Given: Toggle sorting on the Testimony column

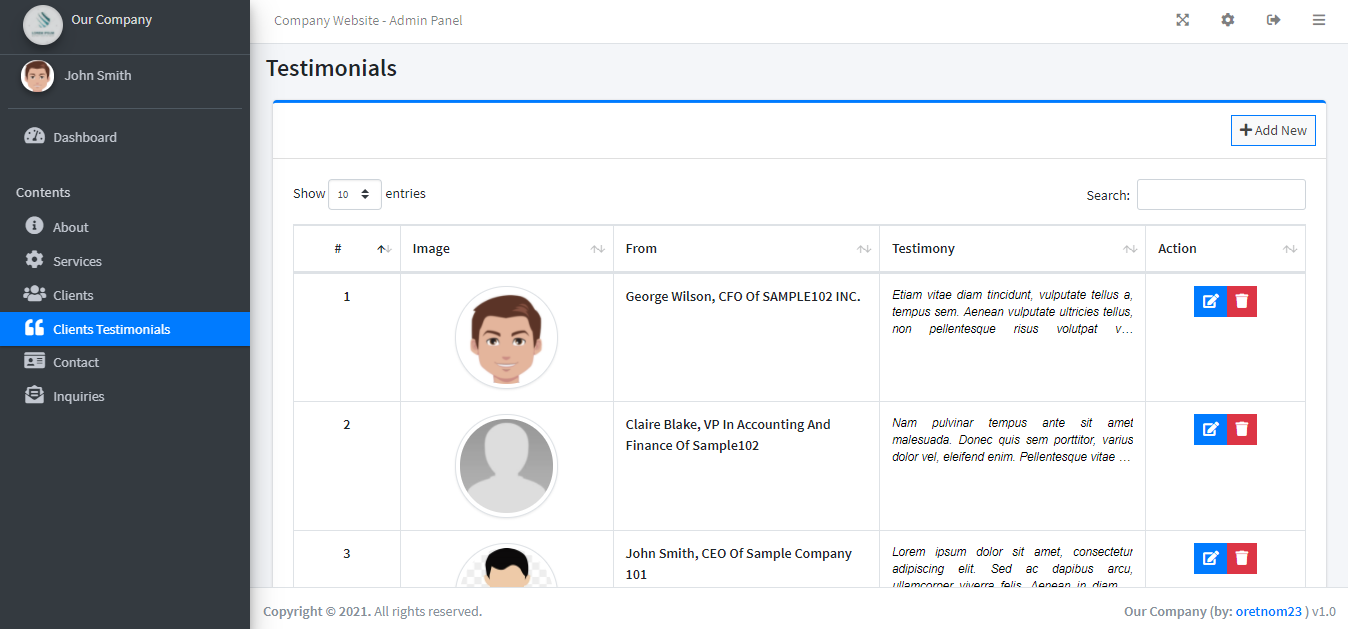Looking at the screenshot, I should [1130, 249].
